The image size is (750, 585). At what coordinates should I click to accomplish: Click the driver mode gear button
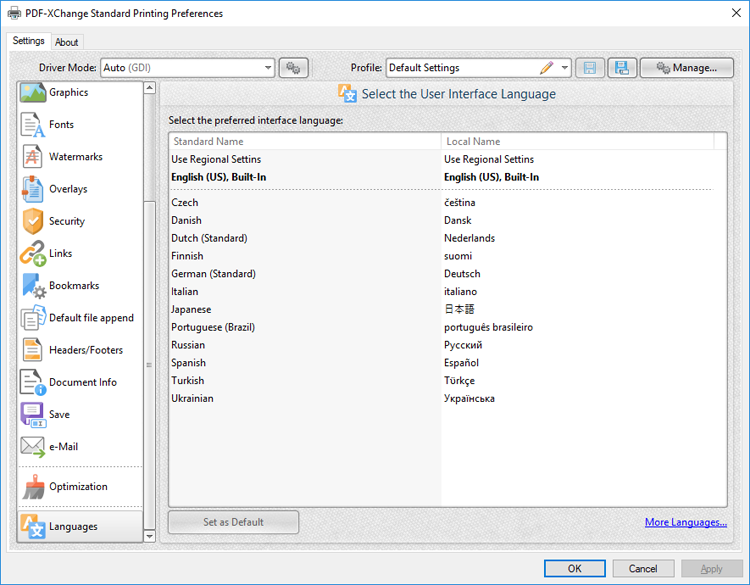coord(293,68)
